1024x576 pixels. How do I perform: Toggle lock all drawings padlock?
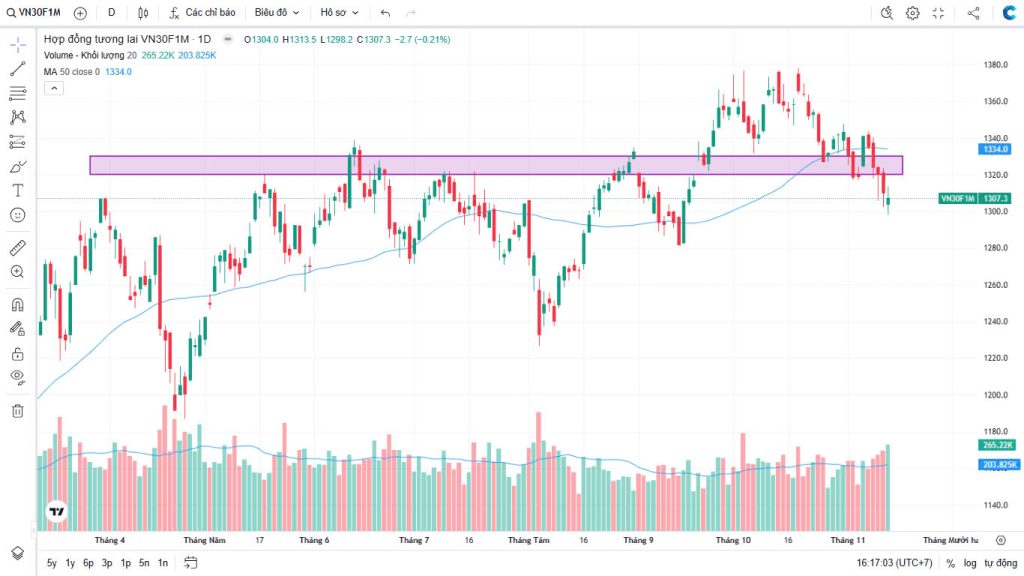[x=17, y=353]
